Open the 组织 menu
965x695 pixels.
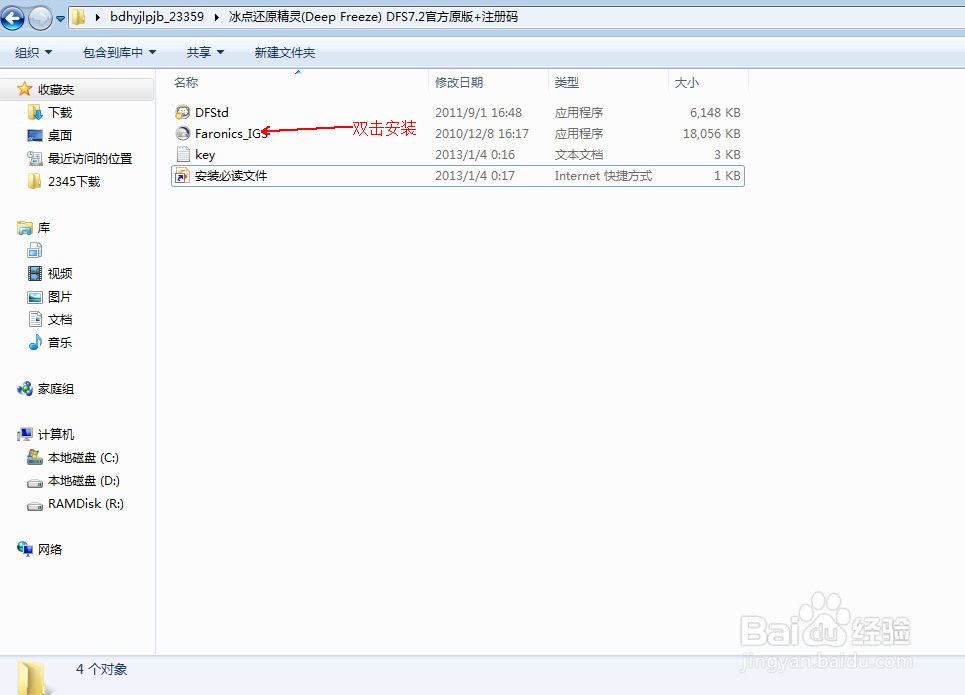33,53
